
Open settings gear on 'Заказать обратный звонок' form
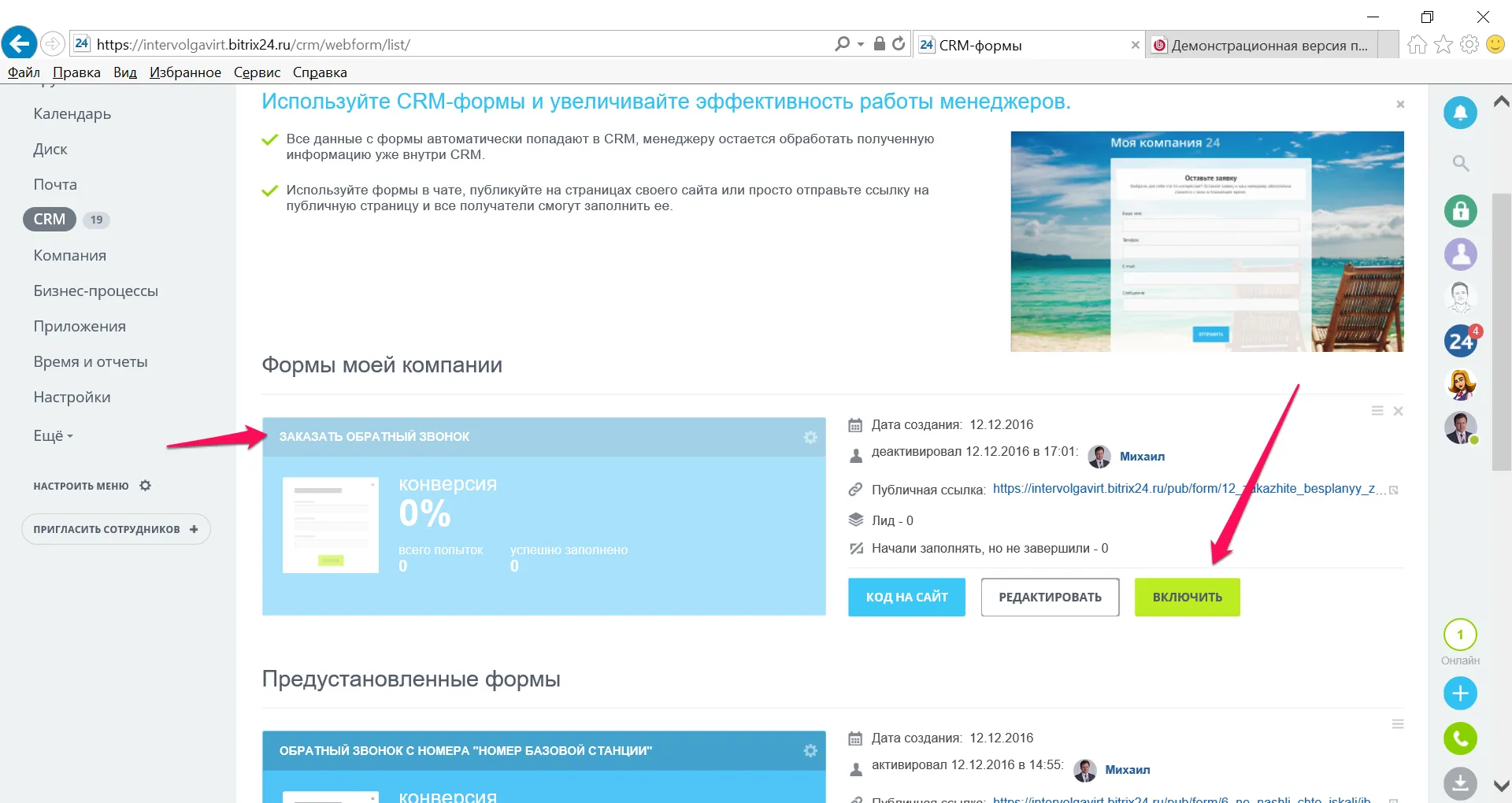(810, 437)
